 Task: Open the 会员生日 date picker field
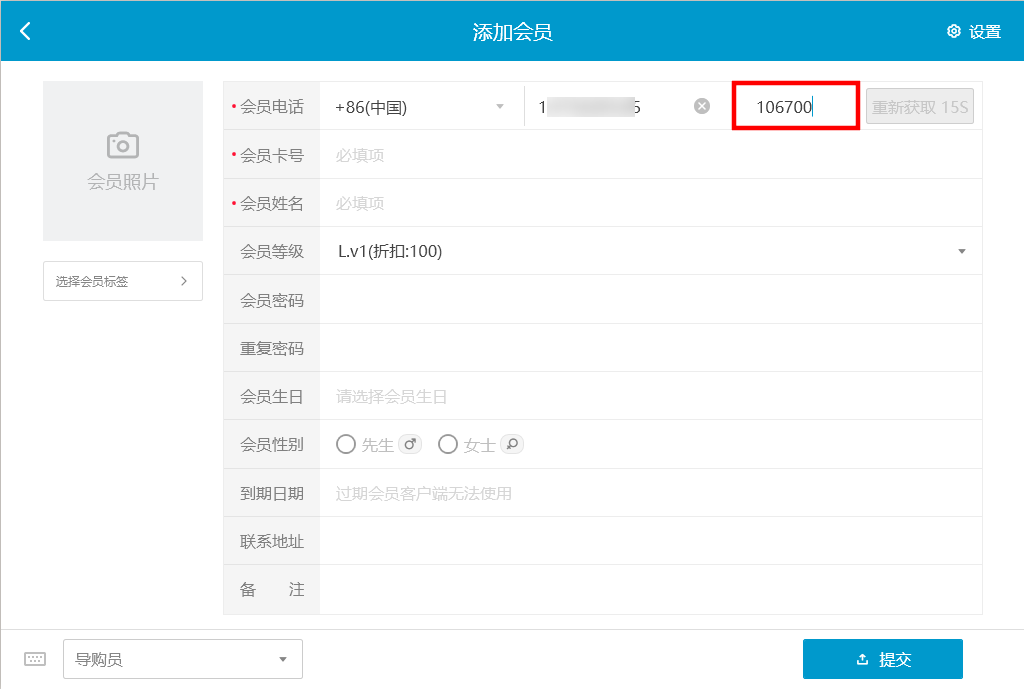pos(650,396)
